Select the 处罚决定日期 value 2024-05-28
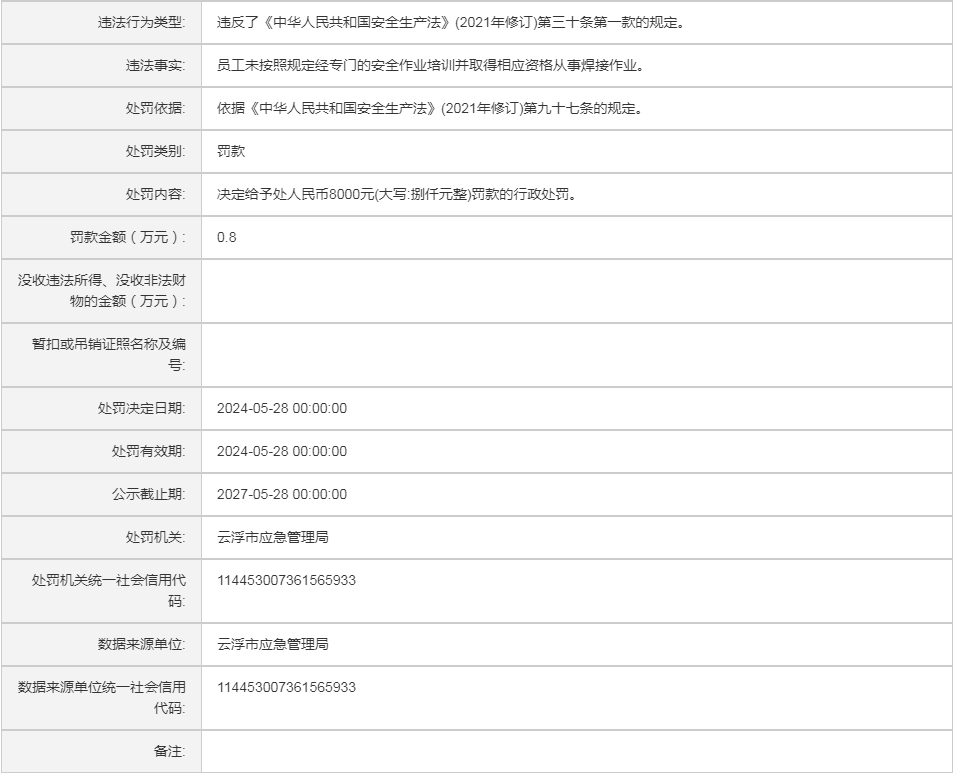 coord(282,408)
